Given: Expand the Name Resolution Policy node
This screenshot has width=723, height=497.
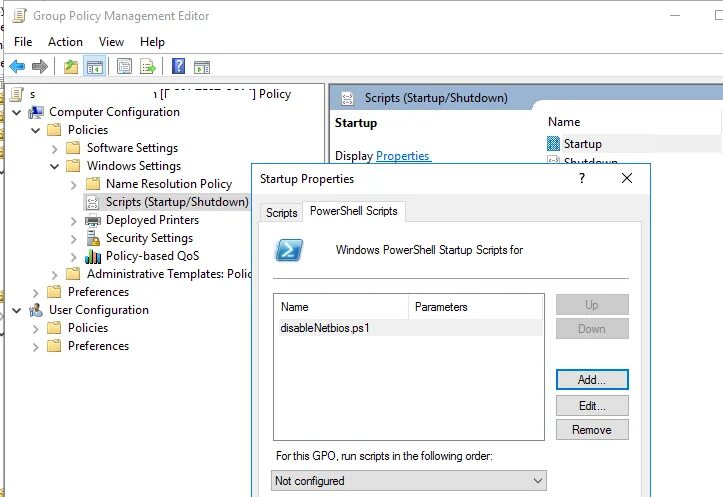Looking at the screenshot, I should 74,185.
